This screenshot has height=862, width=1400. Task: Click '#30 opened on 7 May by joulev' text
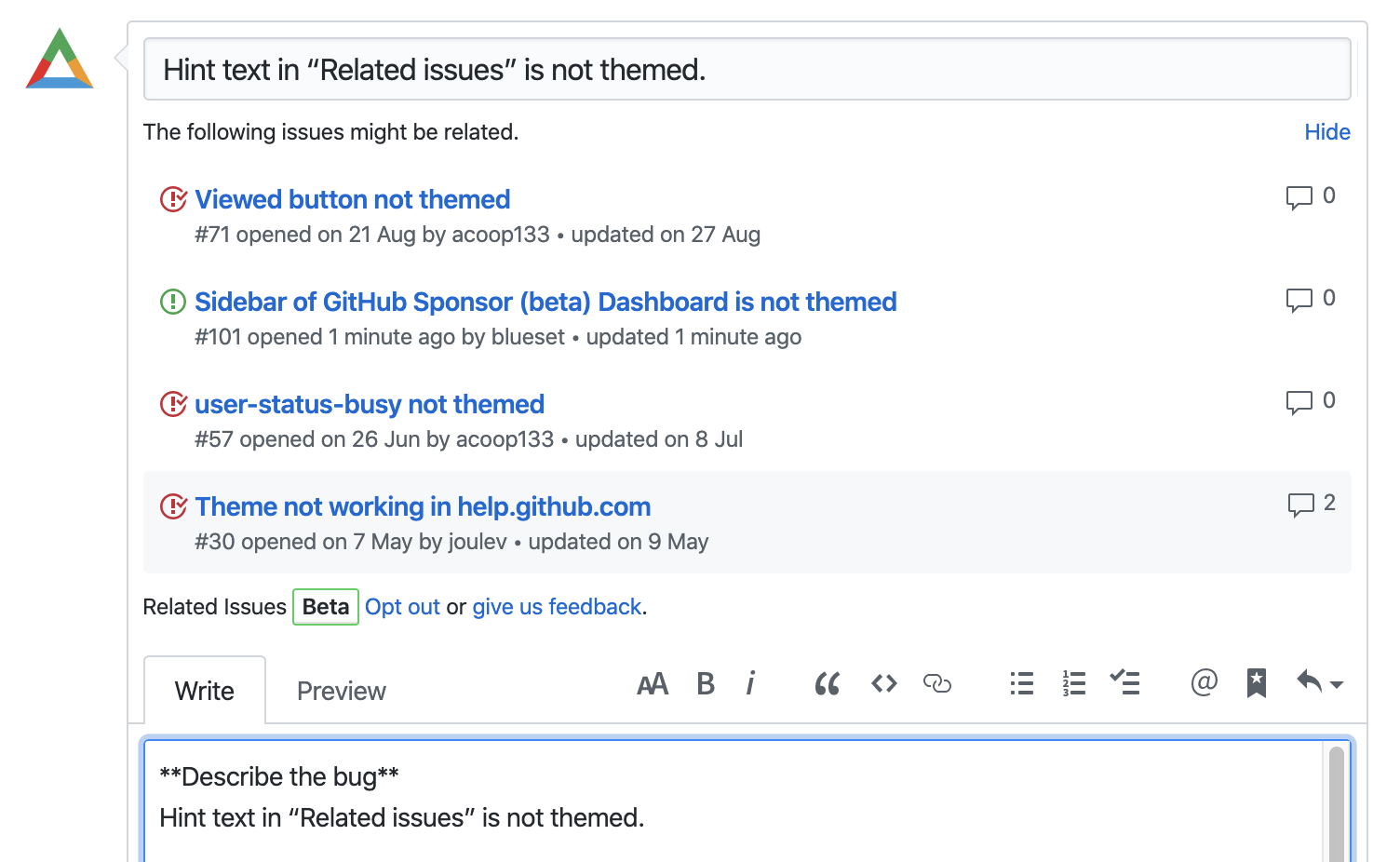pos(351,542)
